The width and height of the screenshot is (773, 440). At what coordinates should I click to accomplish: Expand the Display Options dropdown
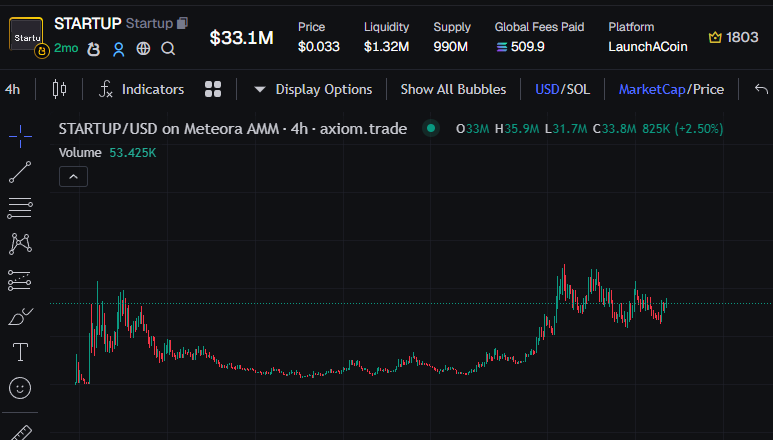[313, 89]
